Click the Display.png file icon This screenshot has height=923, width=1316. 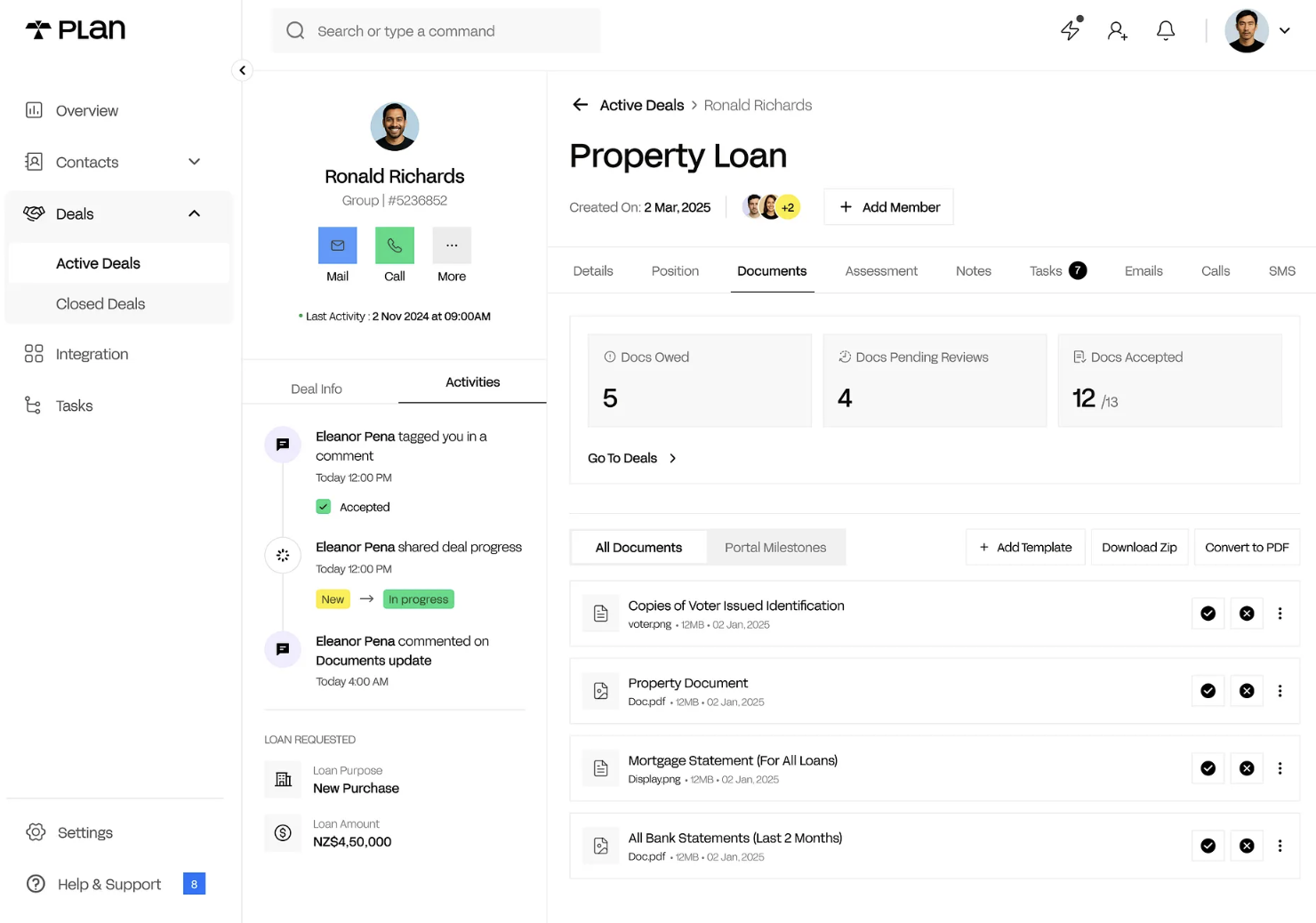(601, 768)
